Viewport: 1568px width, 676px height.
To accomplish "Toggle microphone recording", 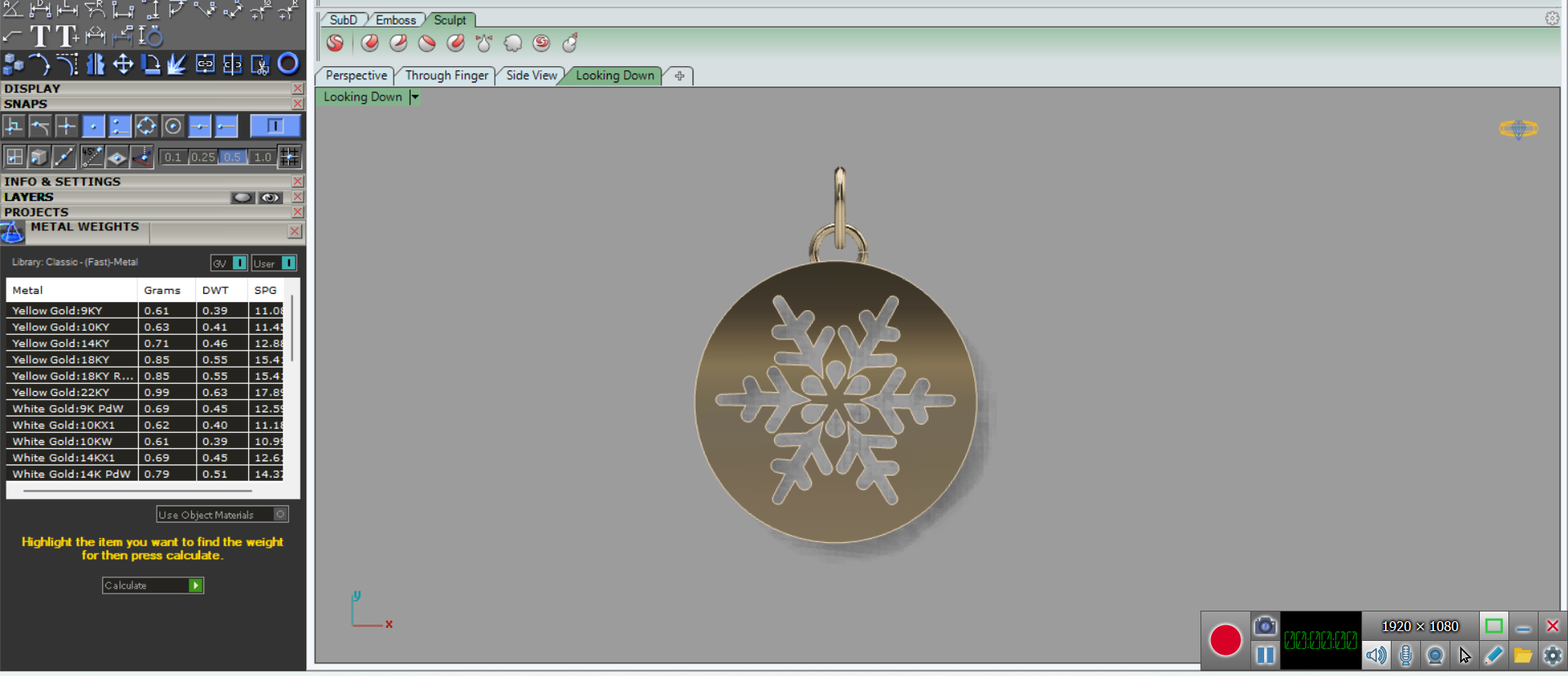I will (x=1405, y=655).
